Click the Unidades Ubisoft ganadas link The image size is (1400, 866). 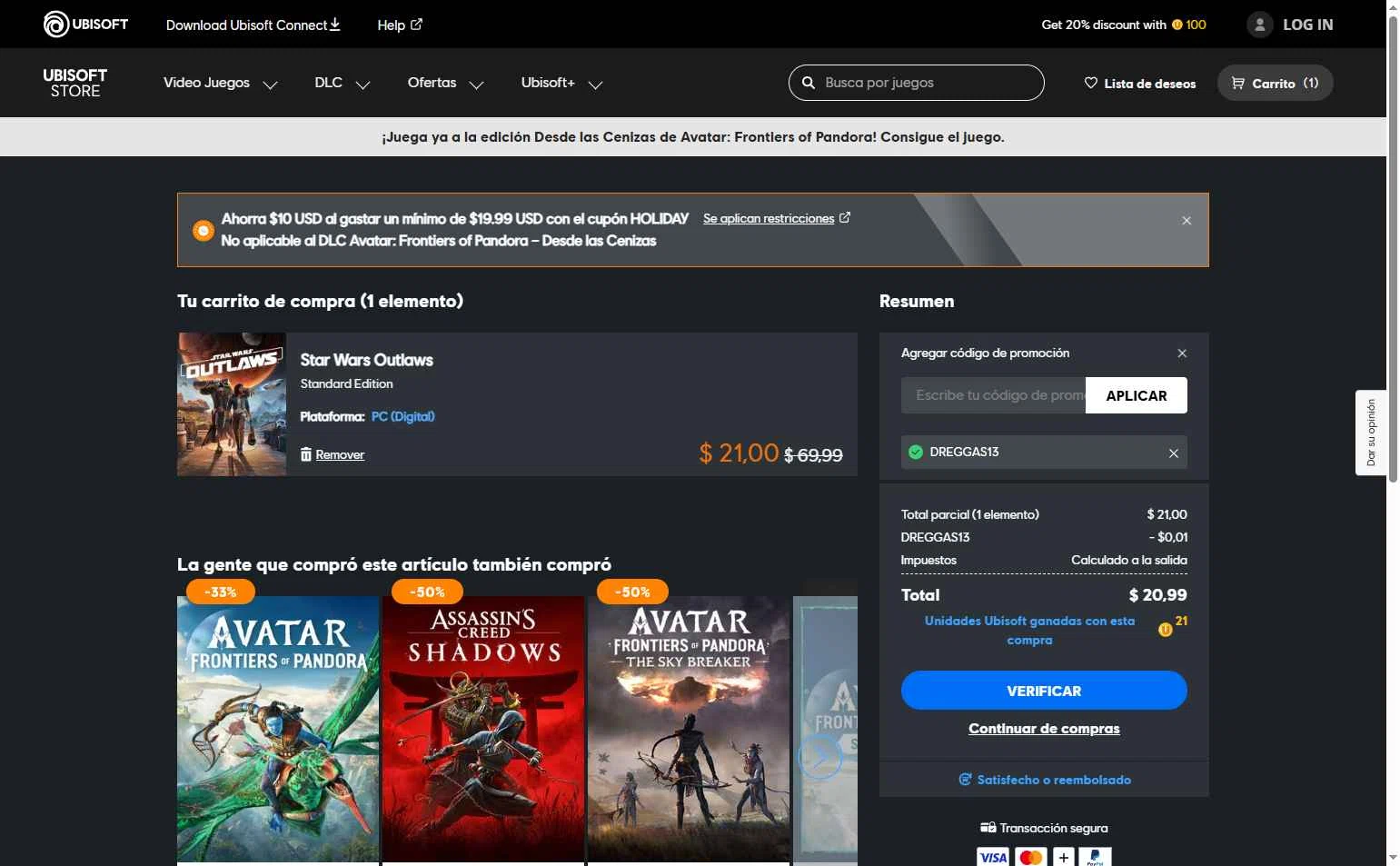[1029, 630]
